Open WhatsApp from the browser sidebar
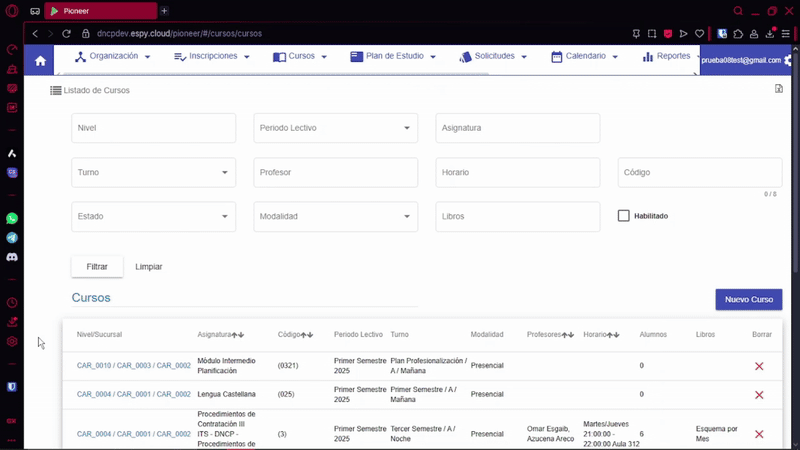 click(x=12, y=218)
